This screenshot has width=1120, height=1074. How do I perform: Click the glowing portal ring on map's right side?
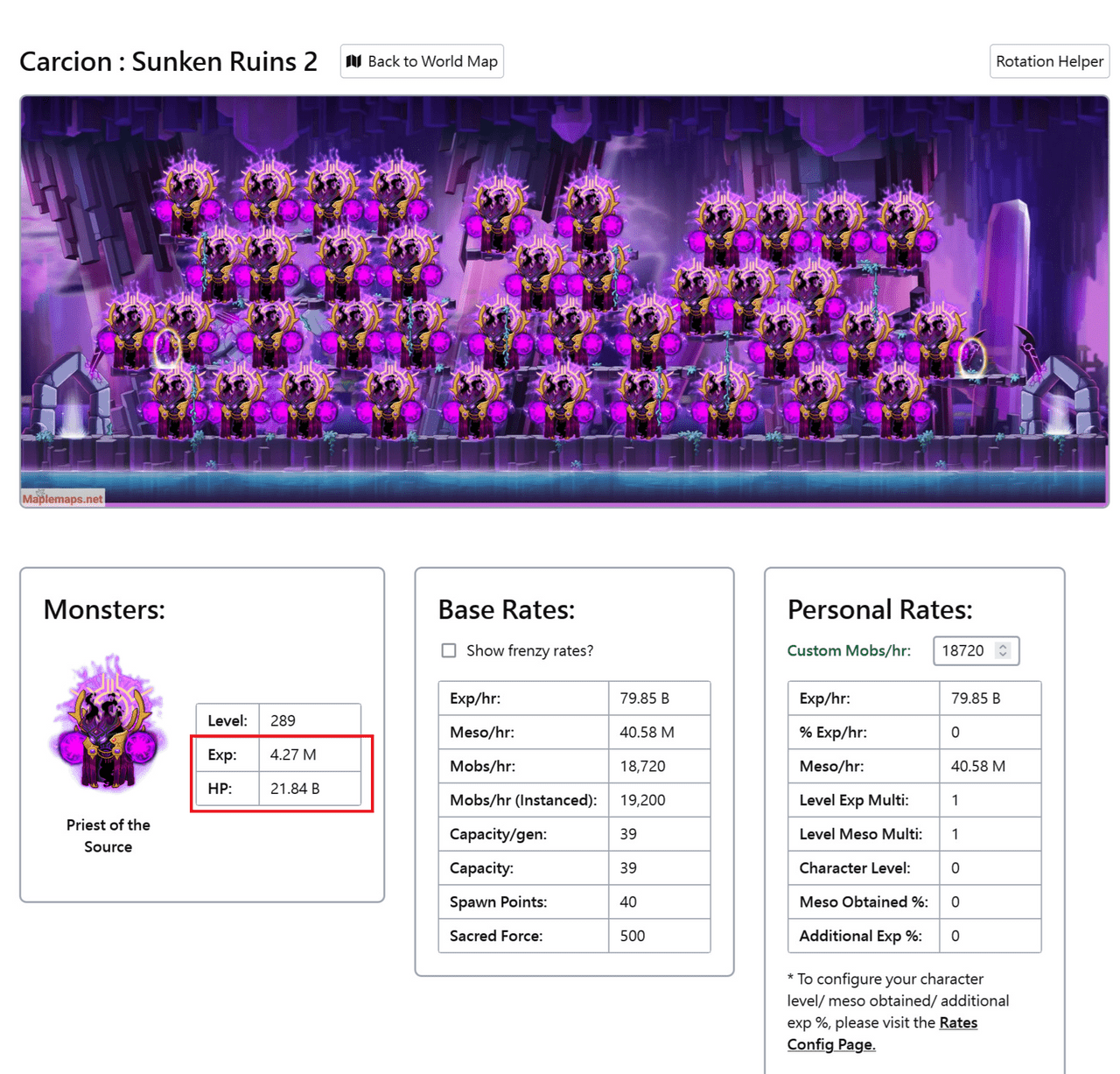click(x=971, y=359)
